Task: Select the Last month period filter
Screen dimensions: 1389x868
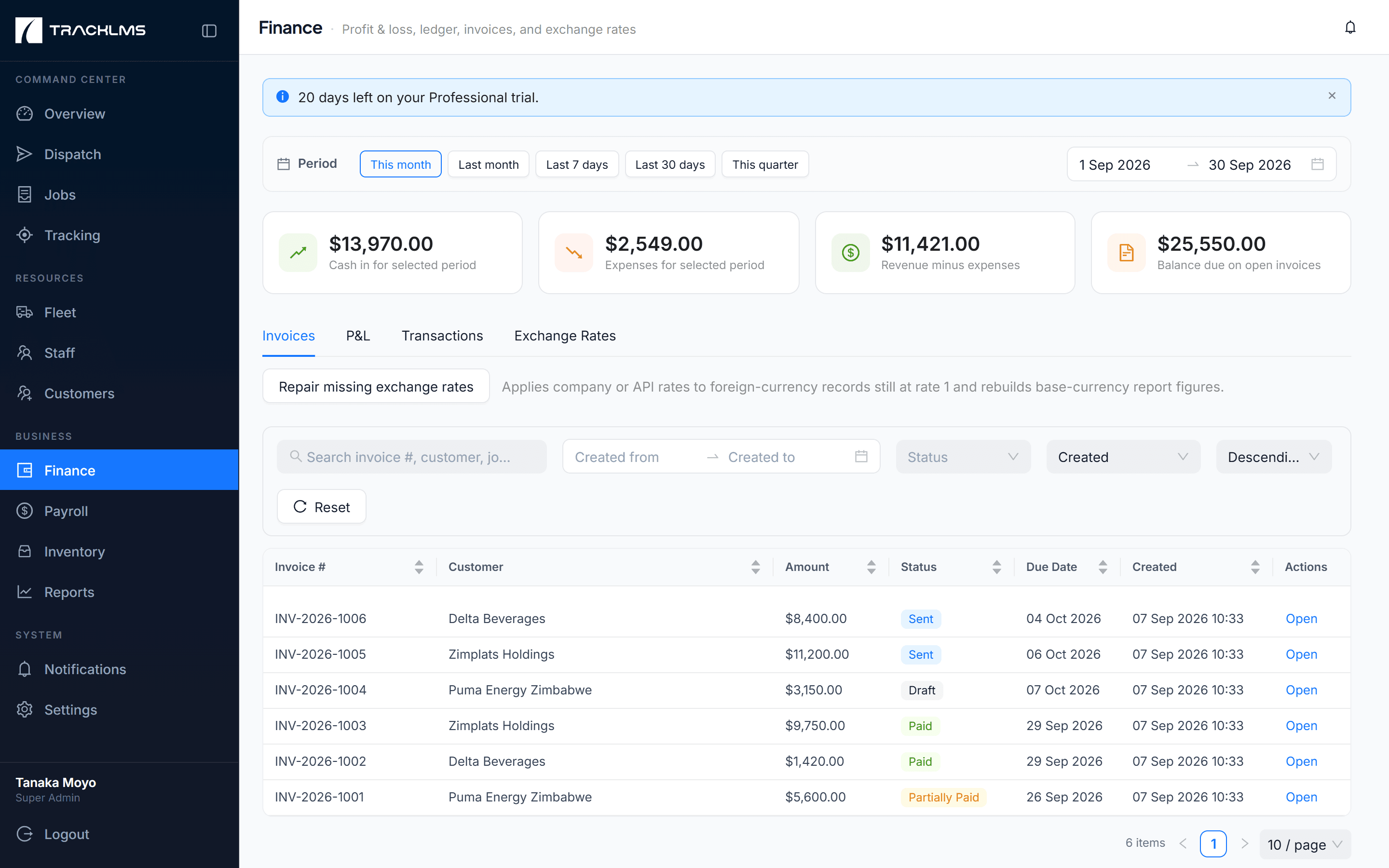Action: pyautogui.click(x=489, y=164)
